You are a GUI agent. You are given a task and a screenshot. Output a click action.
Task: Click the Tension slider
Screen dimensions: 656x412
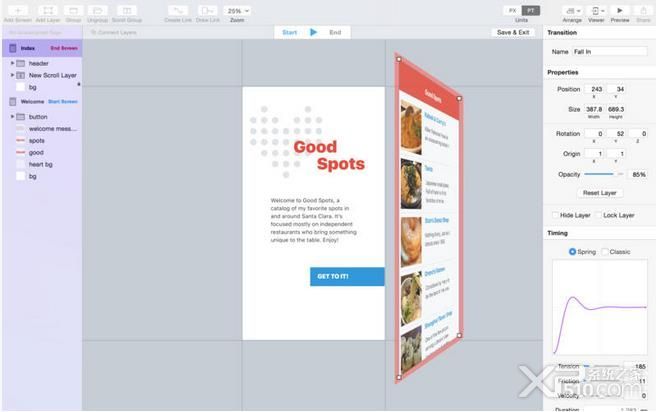602,366
